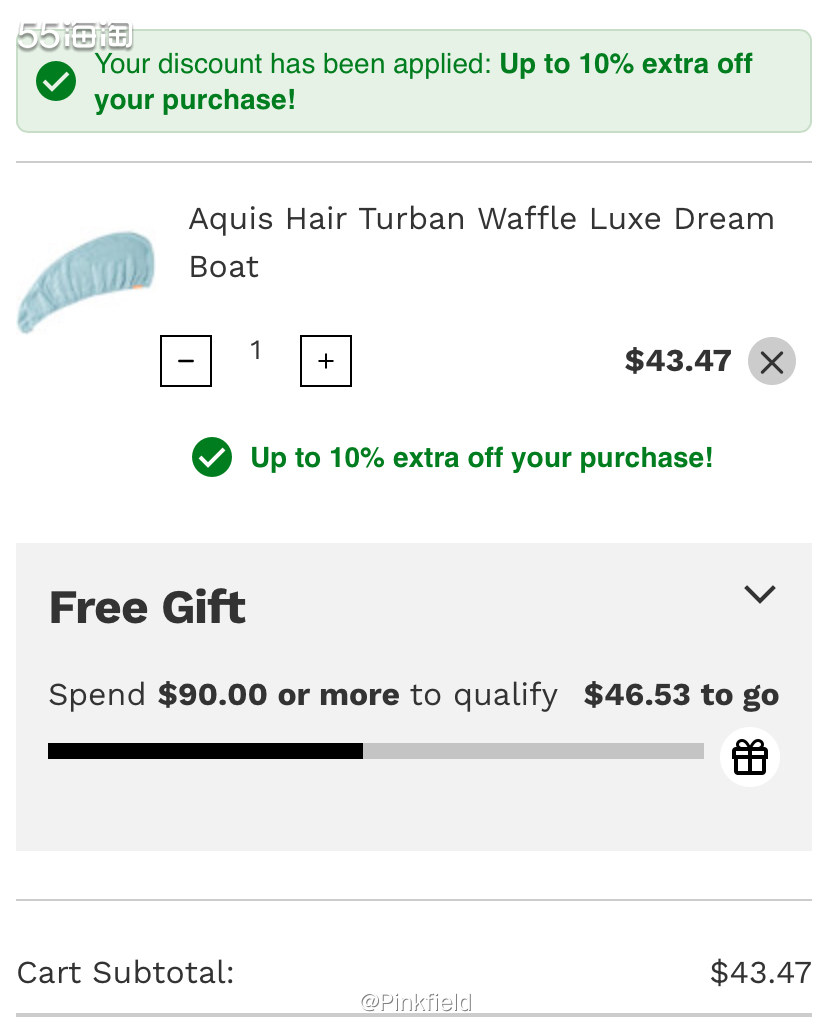This screenshot has width=828, height=1036.
Task: Click the quantity field showing 1
Action: 256,350
